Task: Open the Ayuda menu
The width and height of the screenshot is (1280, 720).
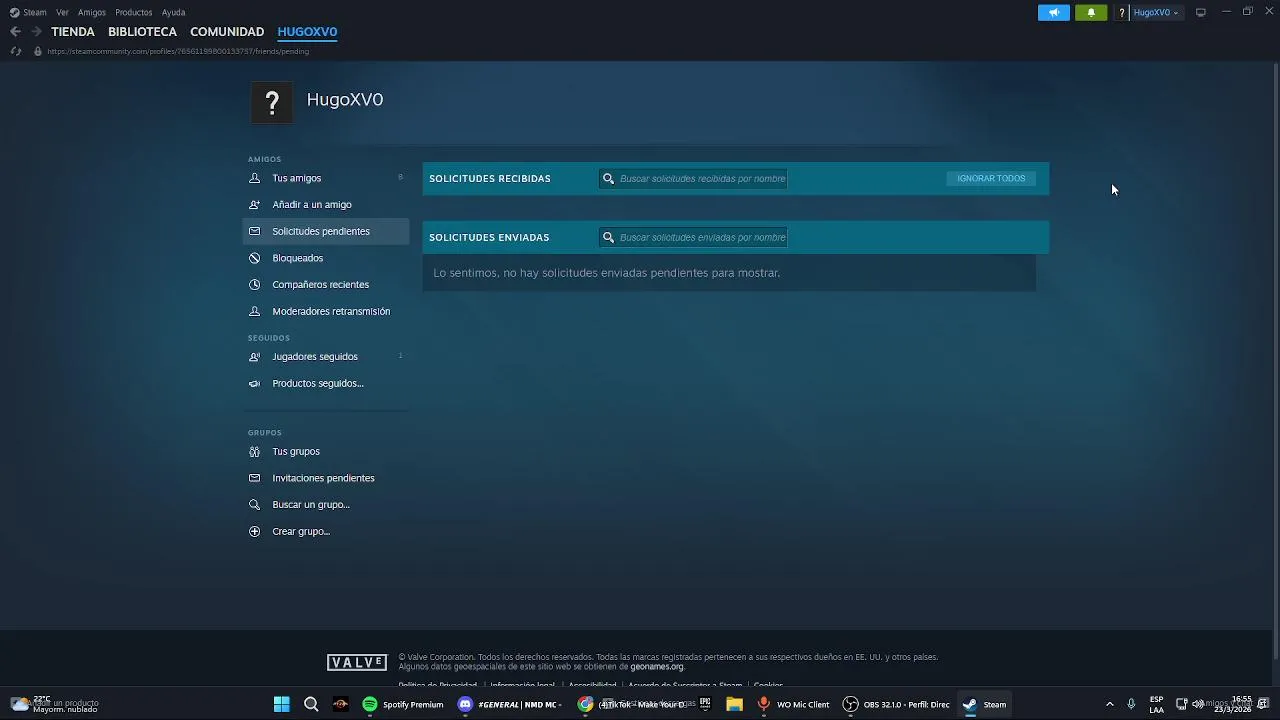Action: pos(174,12)
